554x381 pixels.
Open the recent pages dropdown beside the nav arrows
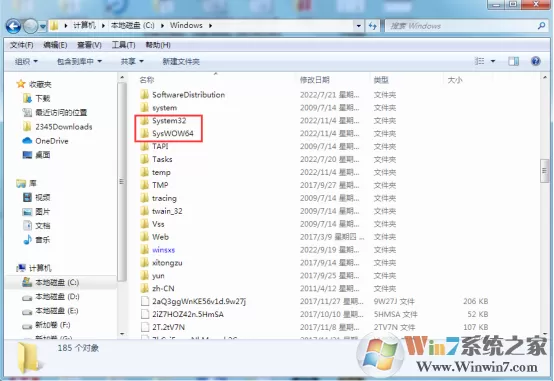click(43, 26)
